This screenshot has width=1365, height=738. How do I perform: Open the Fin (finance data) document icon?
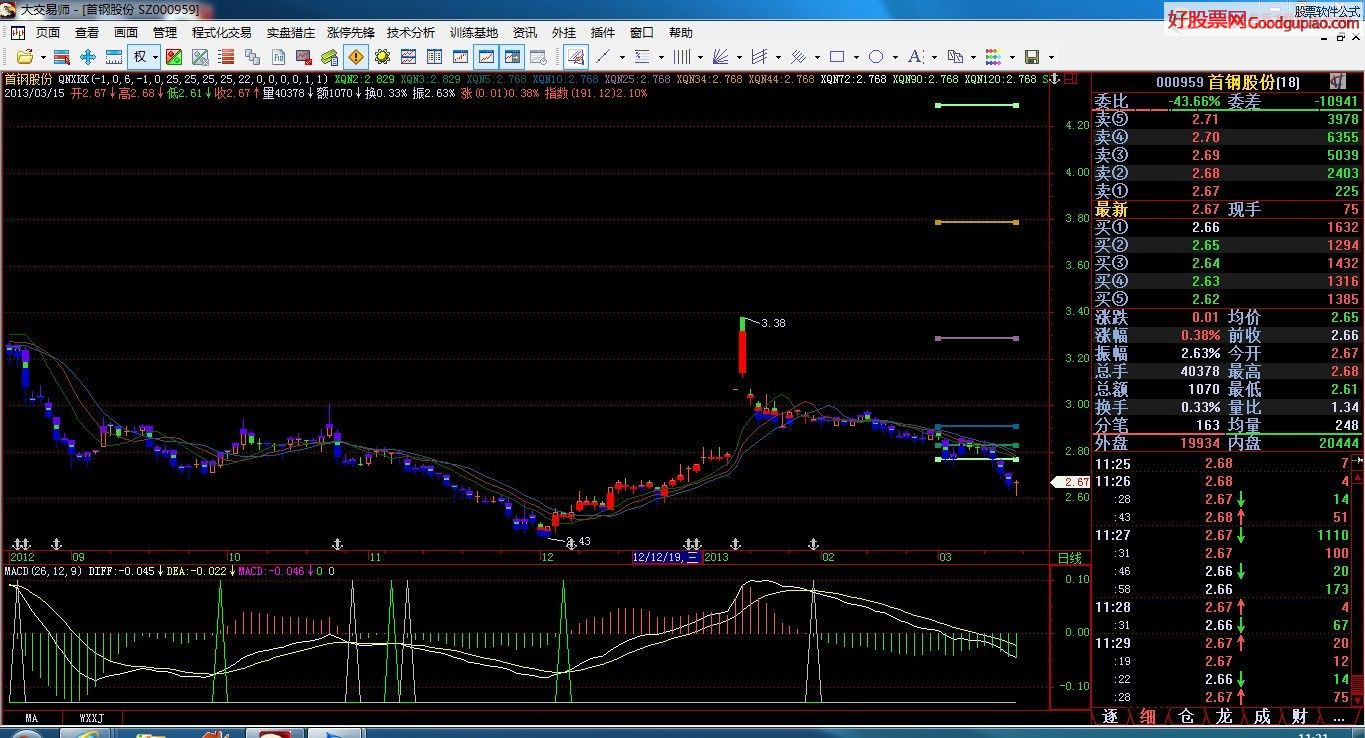click(279, 57)
